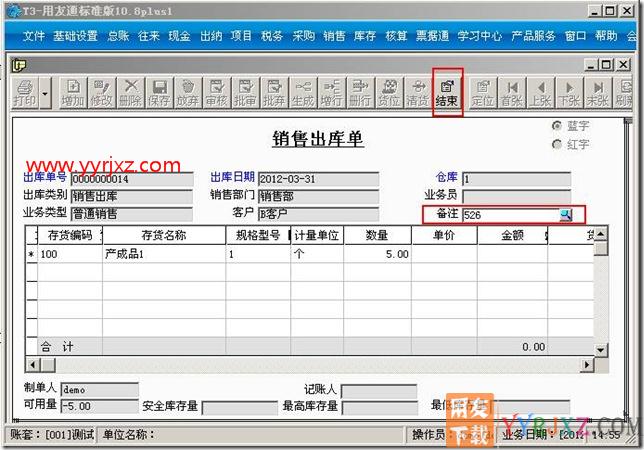Image resolution: width=644 pixels, height=450 pixels.
Task: Open the 库存 menu
Action: [365, 36]
